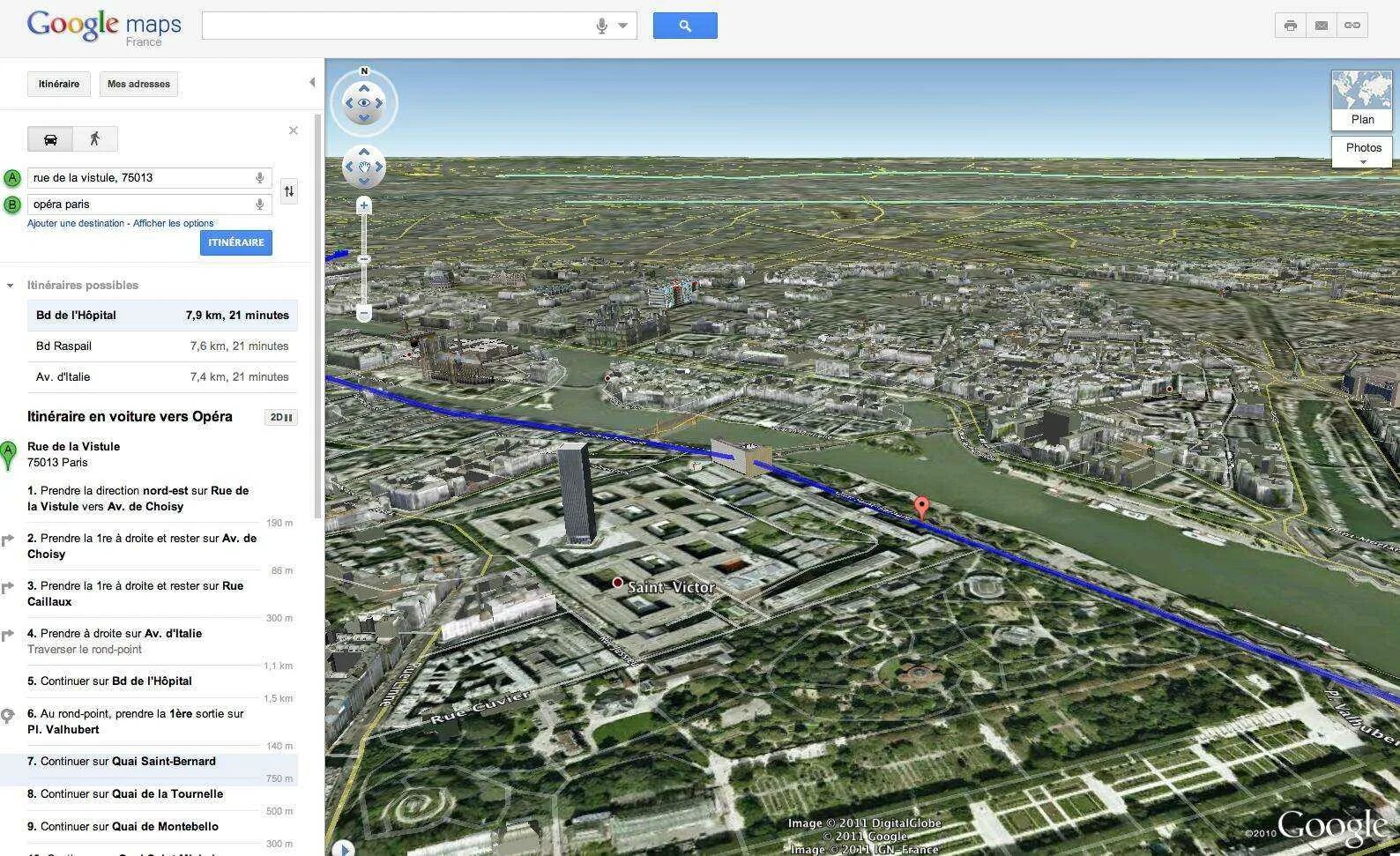This screenshot has width=1400, height=856.
Task: Click N north compass marker
Action: pos(364,71)
